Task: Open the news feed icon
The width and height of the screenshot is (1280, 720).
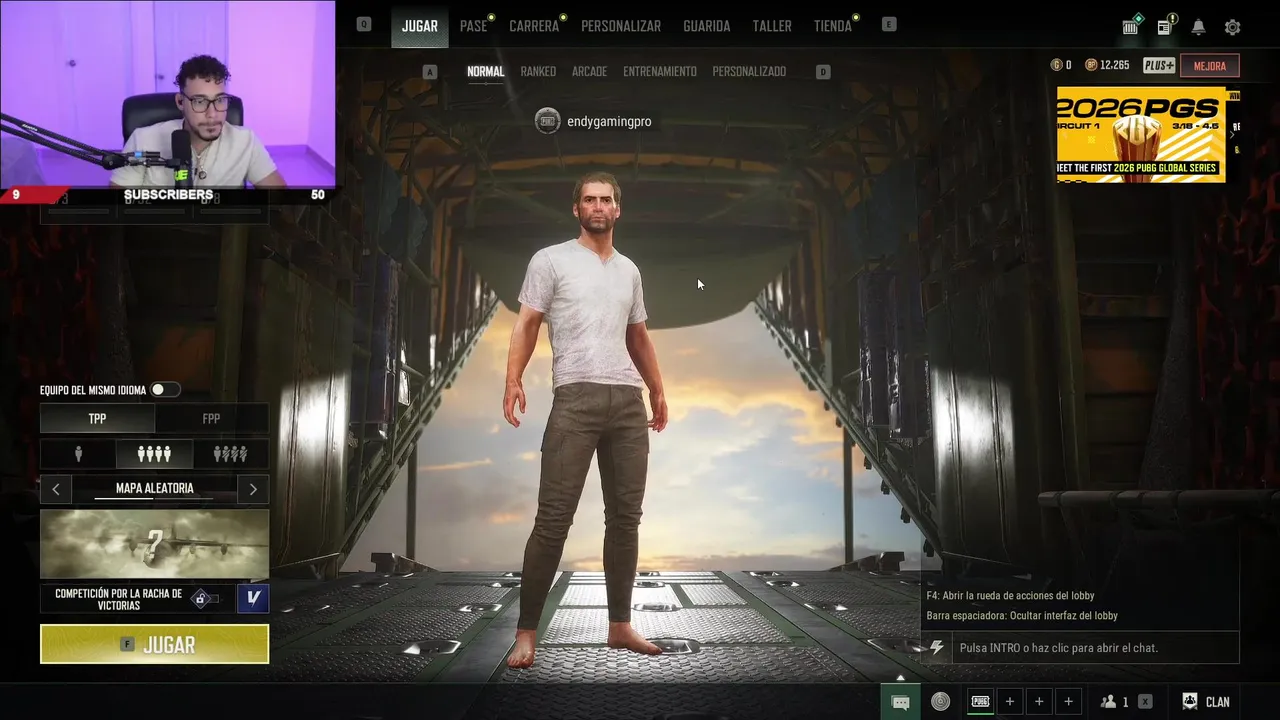Action: click(x=1165, y=27)
